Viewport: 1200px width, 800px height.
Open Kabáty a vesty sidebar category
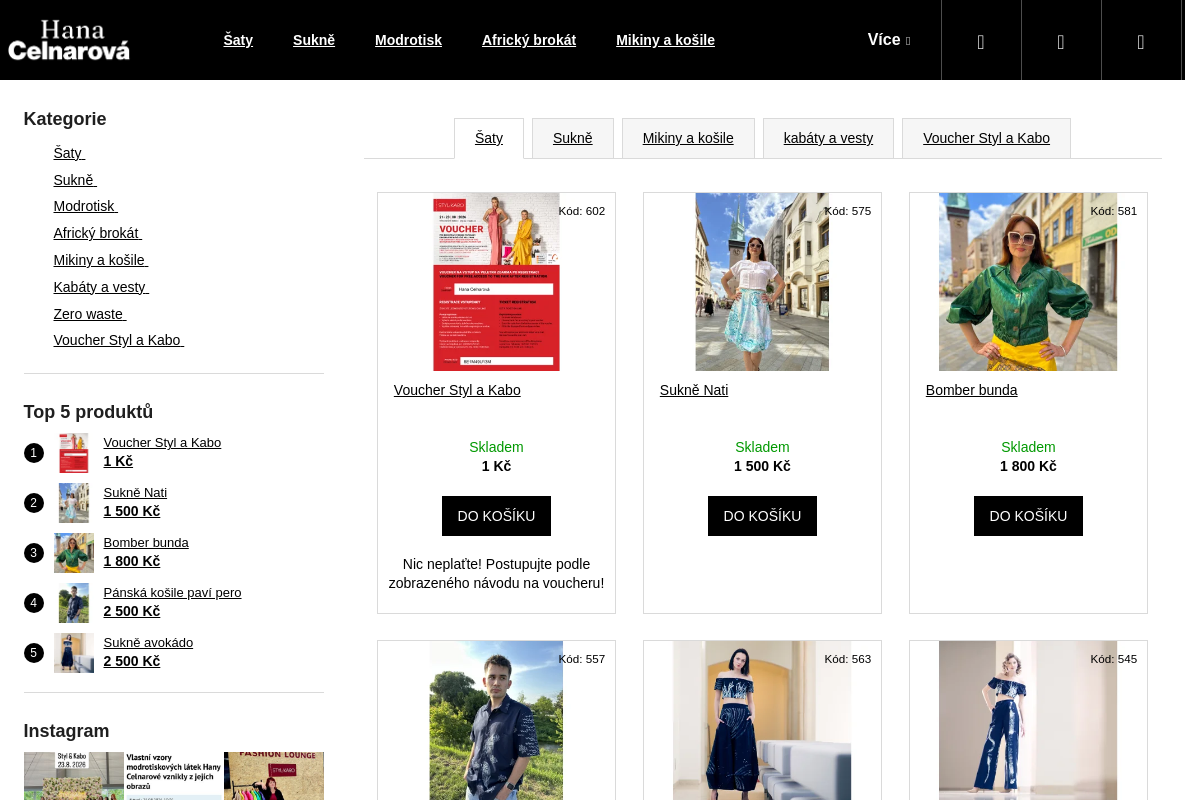[101, 287]
